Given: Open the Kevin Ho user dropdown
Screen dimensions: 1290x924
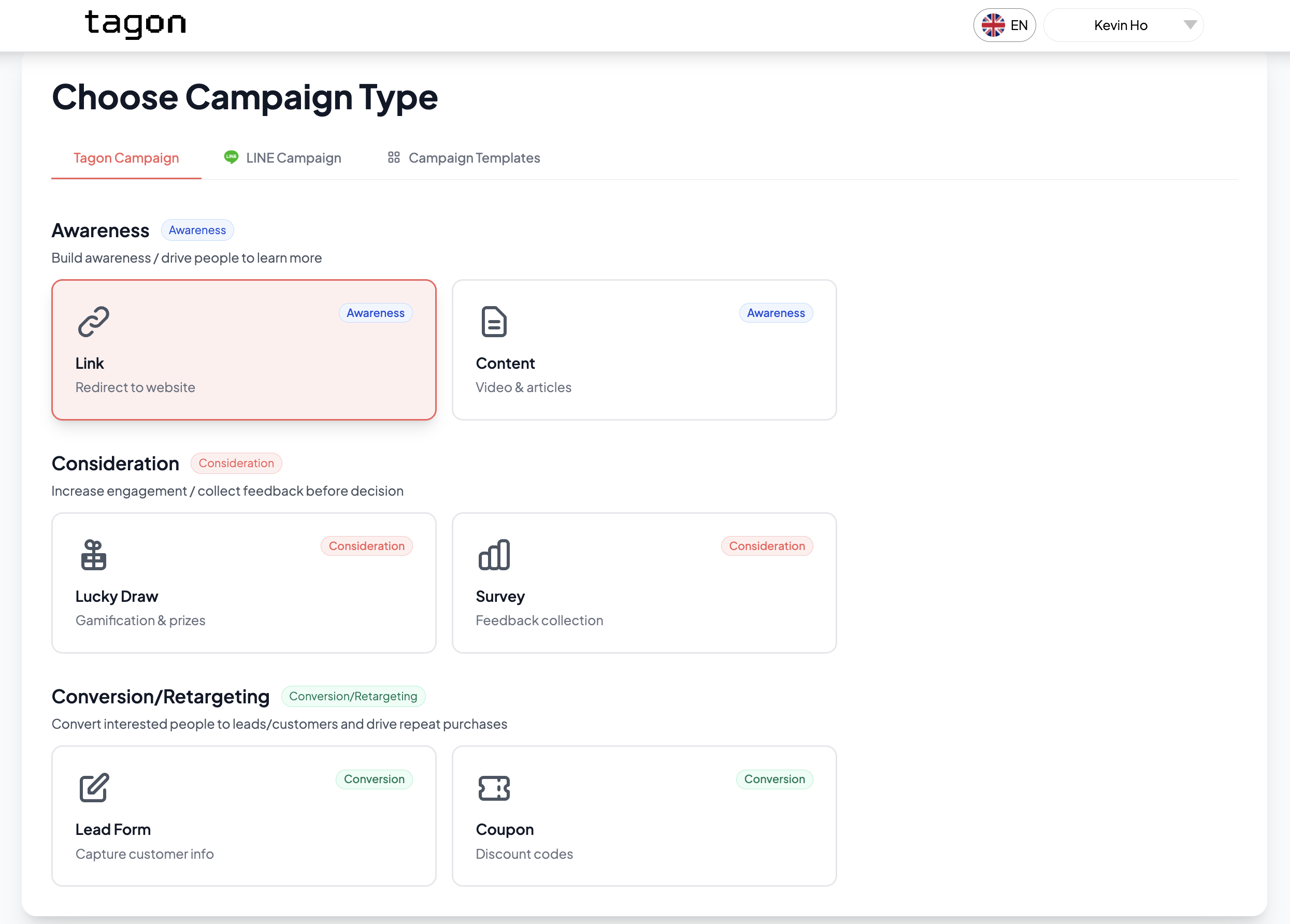Looking at the screenshot, I should 1121,25.
